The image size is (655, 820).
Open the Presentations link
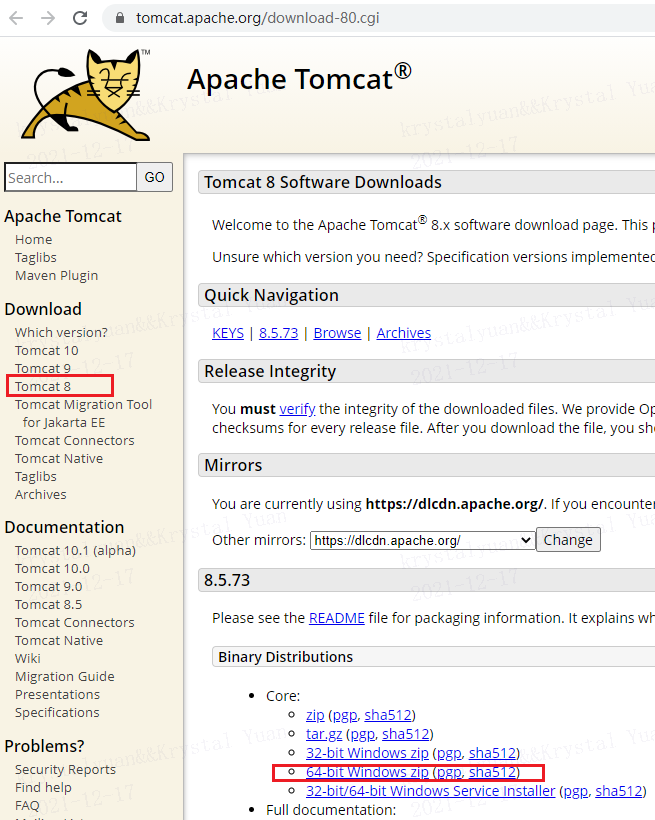pyautogui.click(x=58, y=694)
